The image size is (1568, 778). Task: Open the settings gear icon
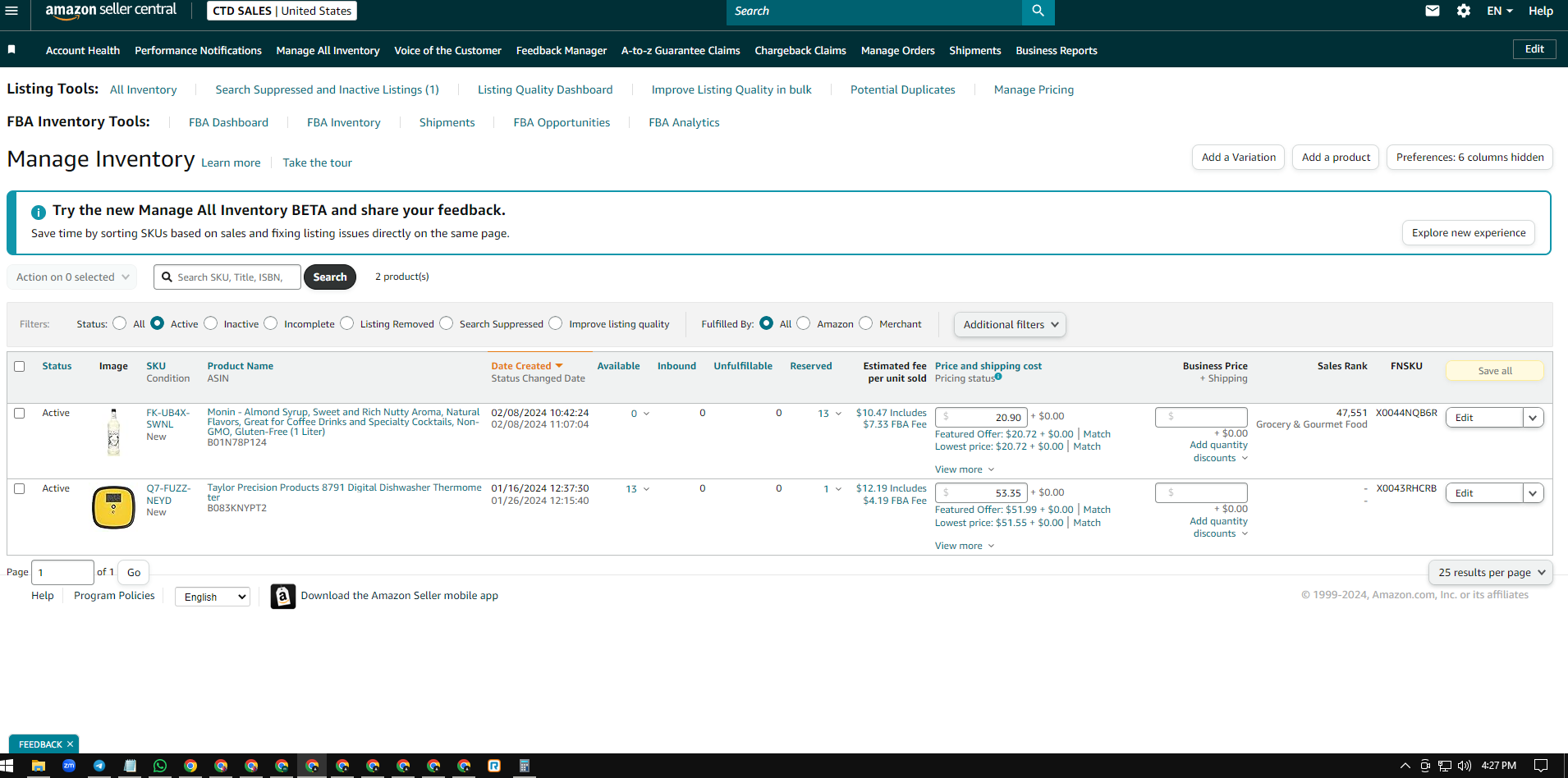(1464, 11)
